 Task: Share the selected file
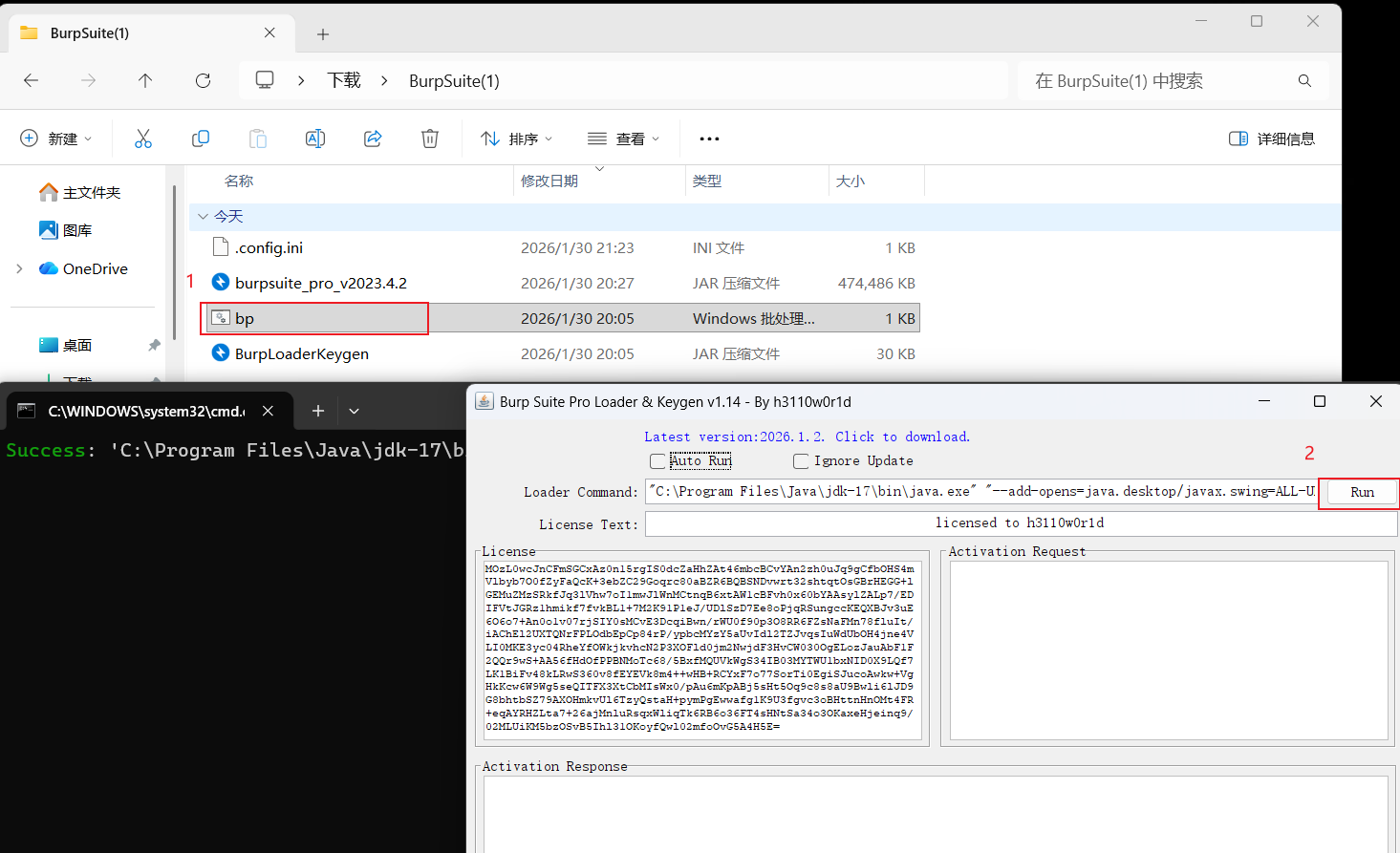[373, 139]
